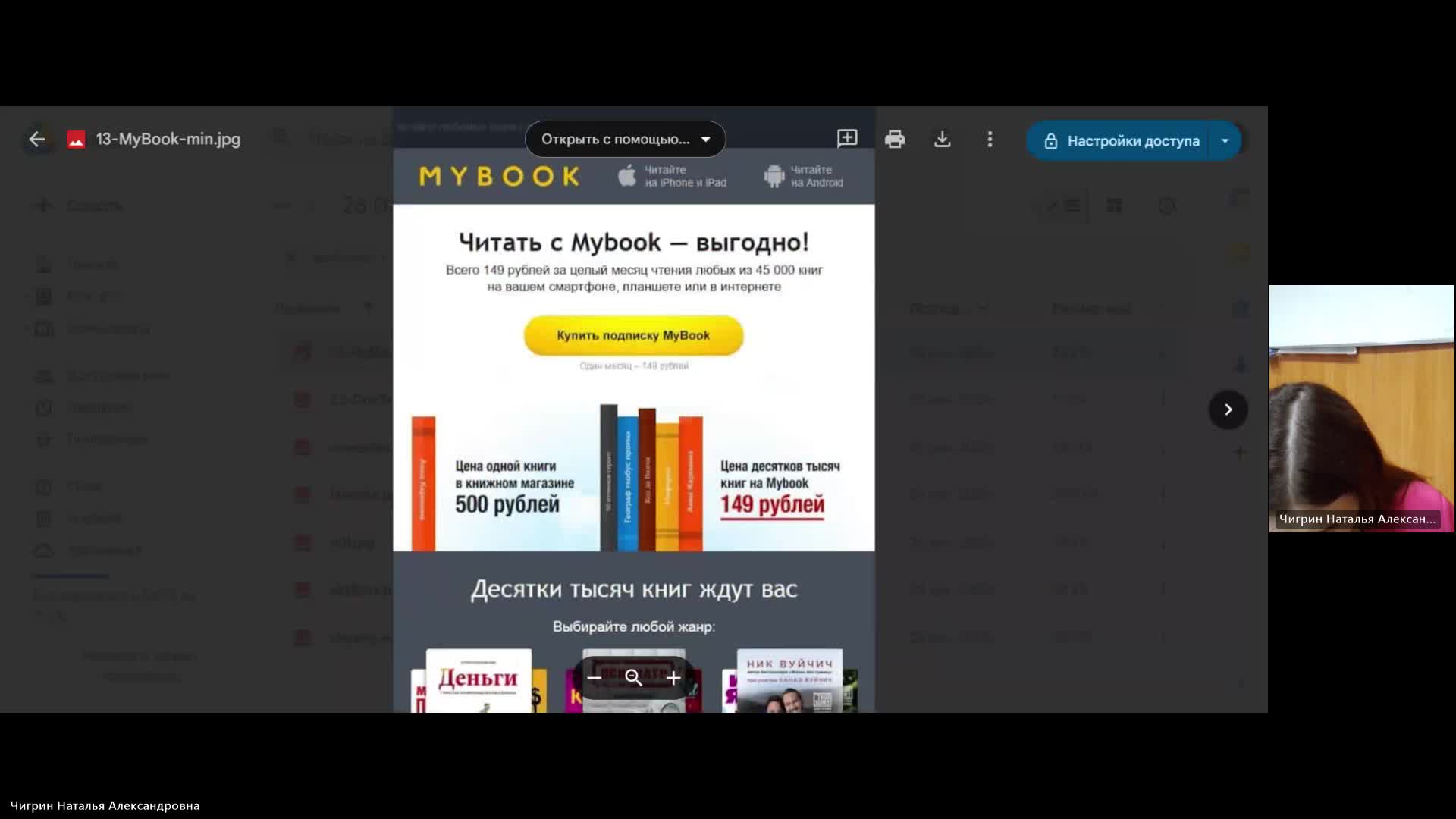Click the Apple icon for iPhone and iPad
Image resolution: width=1456 pixels, height=819 pixels.
point(627,176)
